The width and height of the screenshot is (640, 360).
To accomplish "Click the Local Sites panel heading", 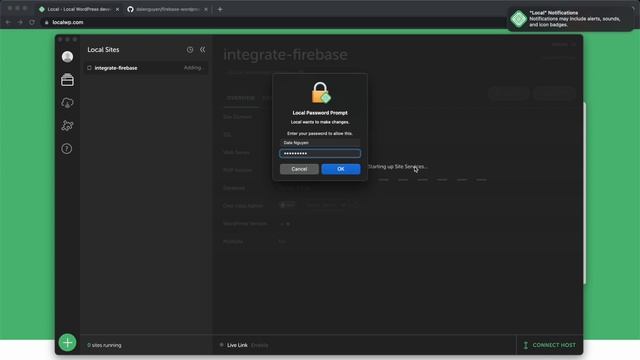I will (x=103, y=50).
